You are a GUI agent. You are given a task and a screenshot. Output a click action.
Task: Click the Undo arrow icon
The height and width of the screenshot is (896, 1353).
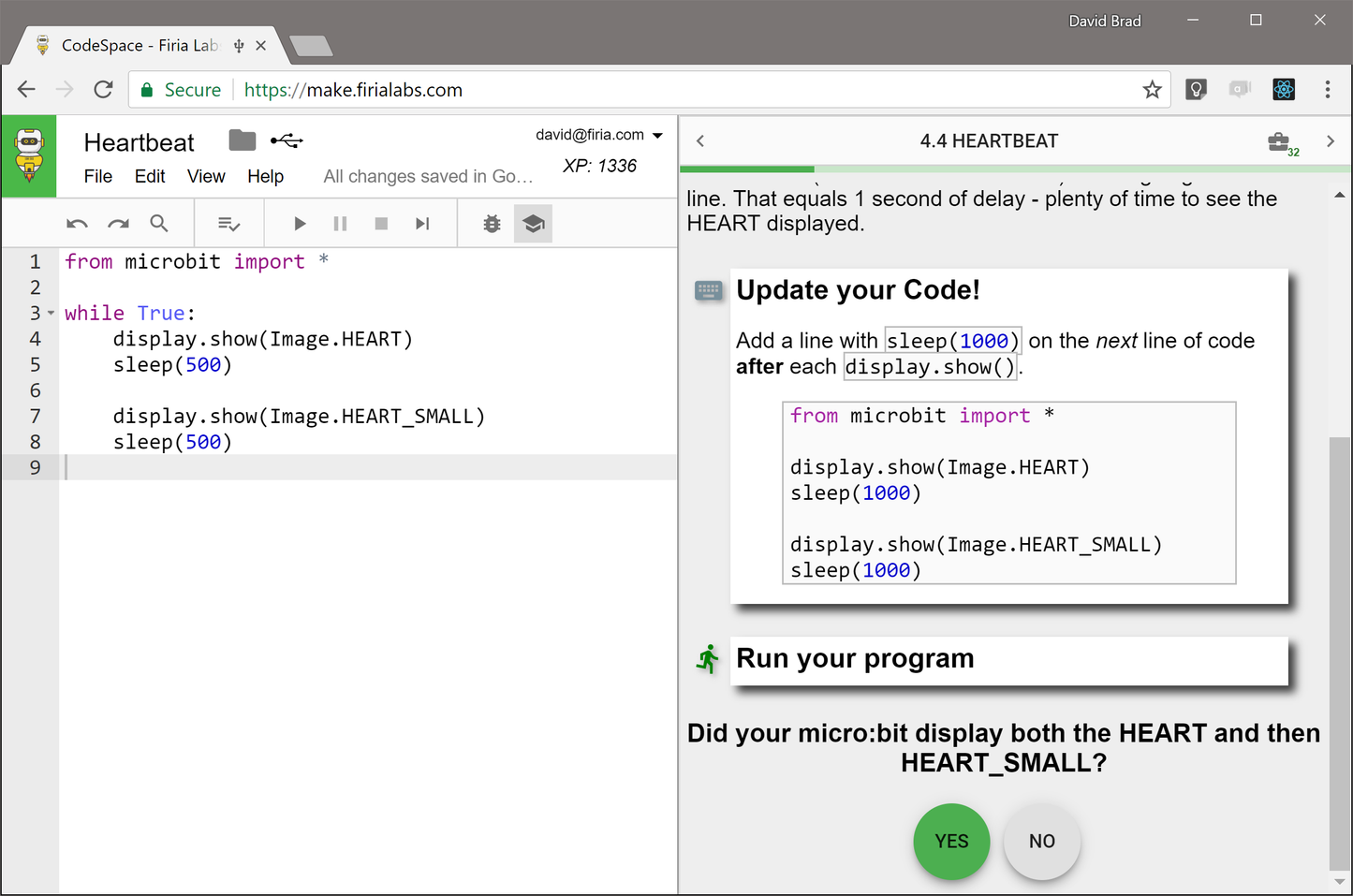coord(76,223)
